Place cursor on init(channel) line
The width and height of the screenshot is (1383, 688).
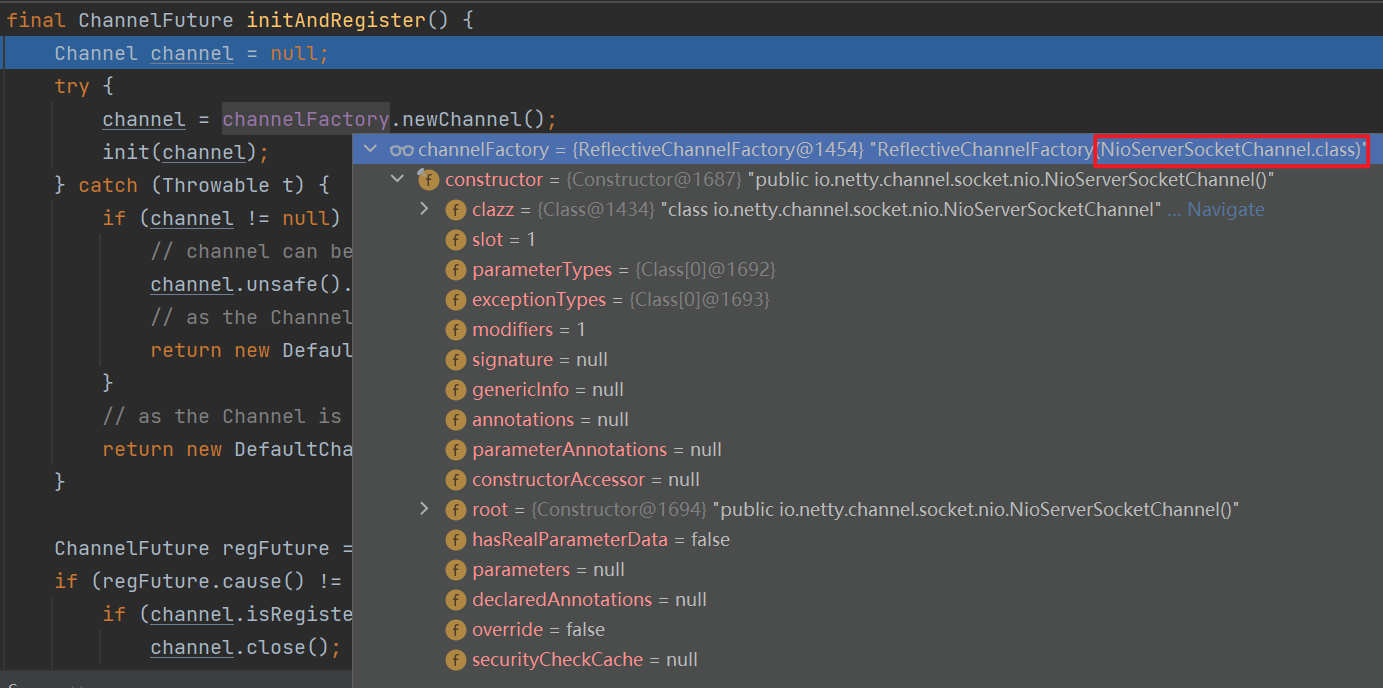click(186, 153)
